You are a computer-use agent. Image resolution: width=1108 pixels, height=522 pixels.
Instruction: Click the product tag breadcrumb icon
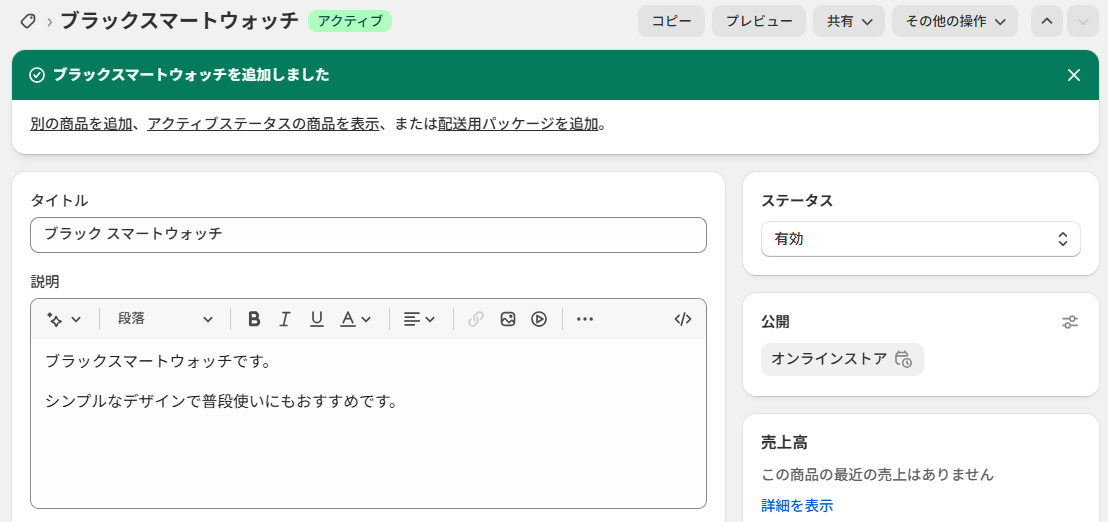pos(28,21)
